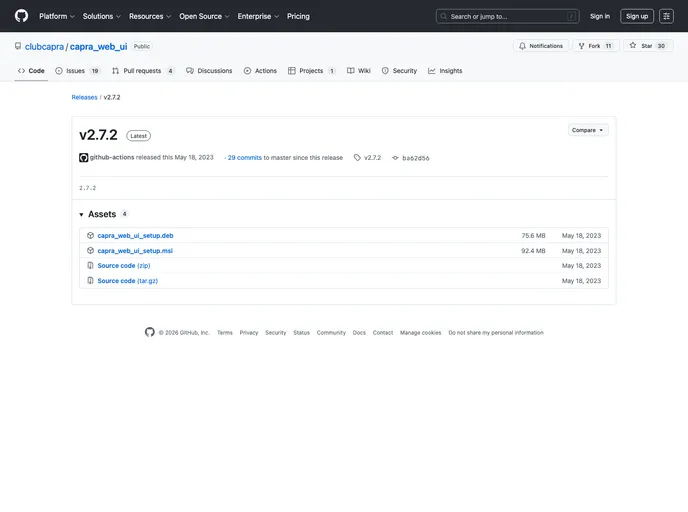Open the footer Security link
This screenshot has width=688, height=512.
click(276, 333)
